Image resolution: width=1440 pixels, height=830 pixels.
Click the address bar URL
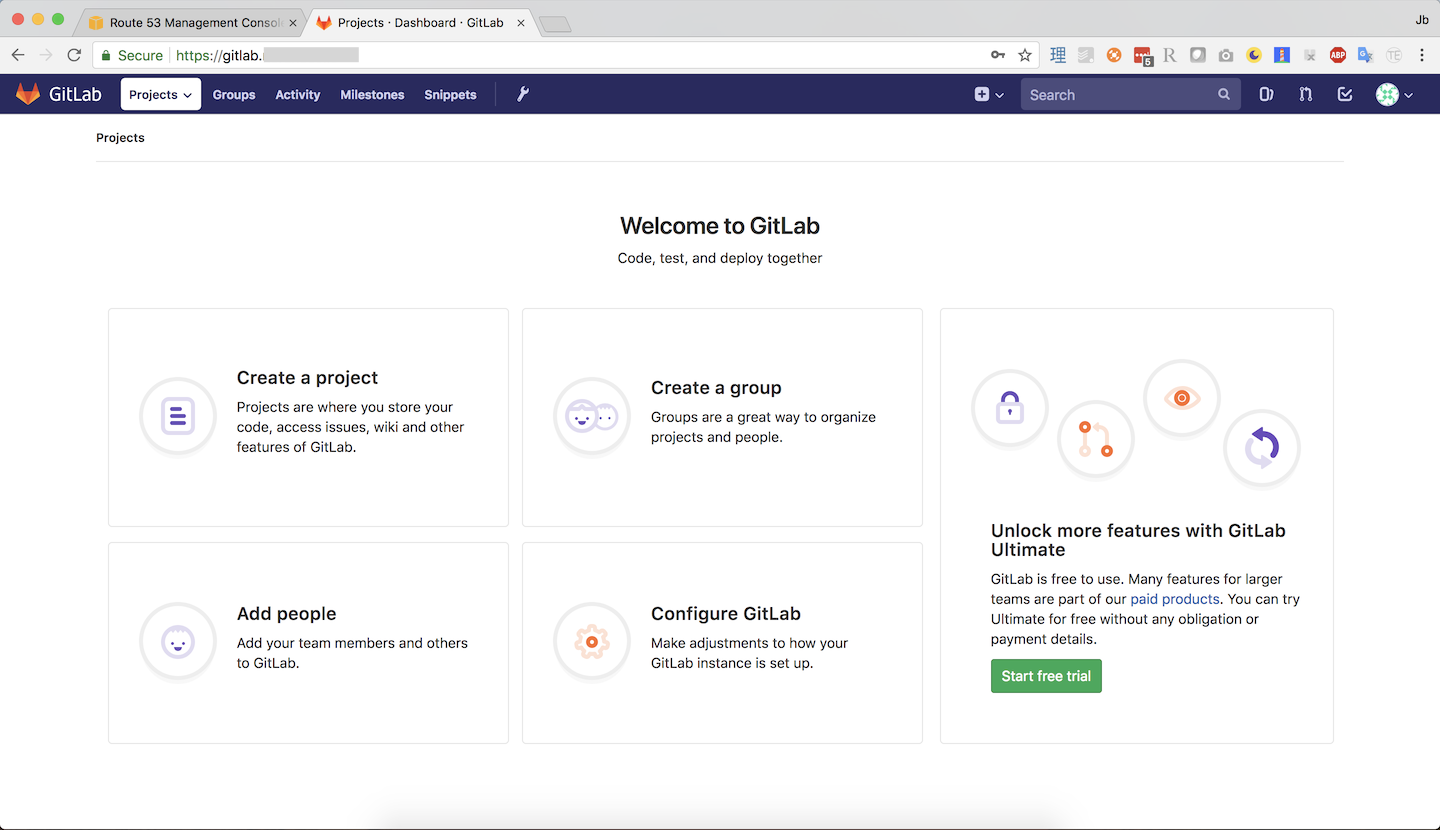[x=267, y=55]
